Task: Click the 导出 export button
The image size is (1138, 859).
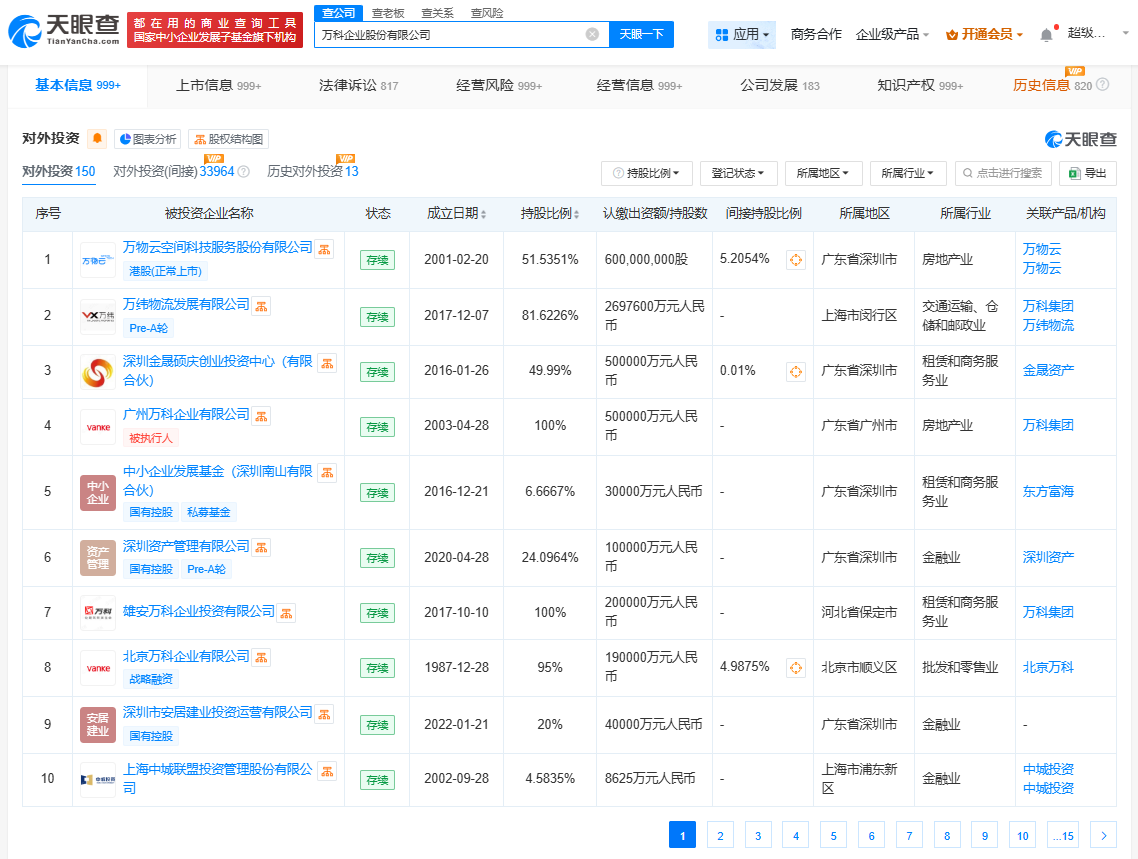Action: pyautogui.click(x=1087, y=173)
